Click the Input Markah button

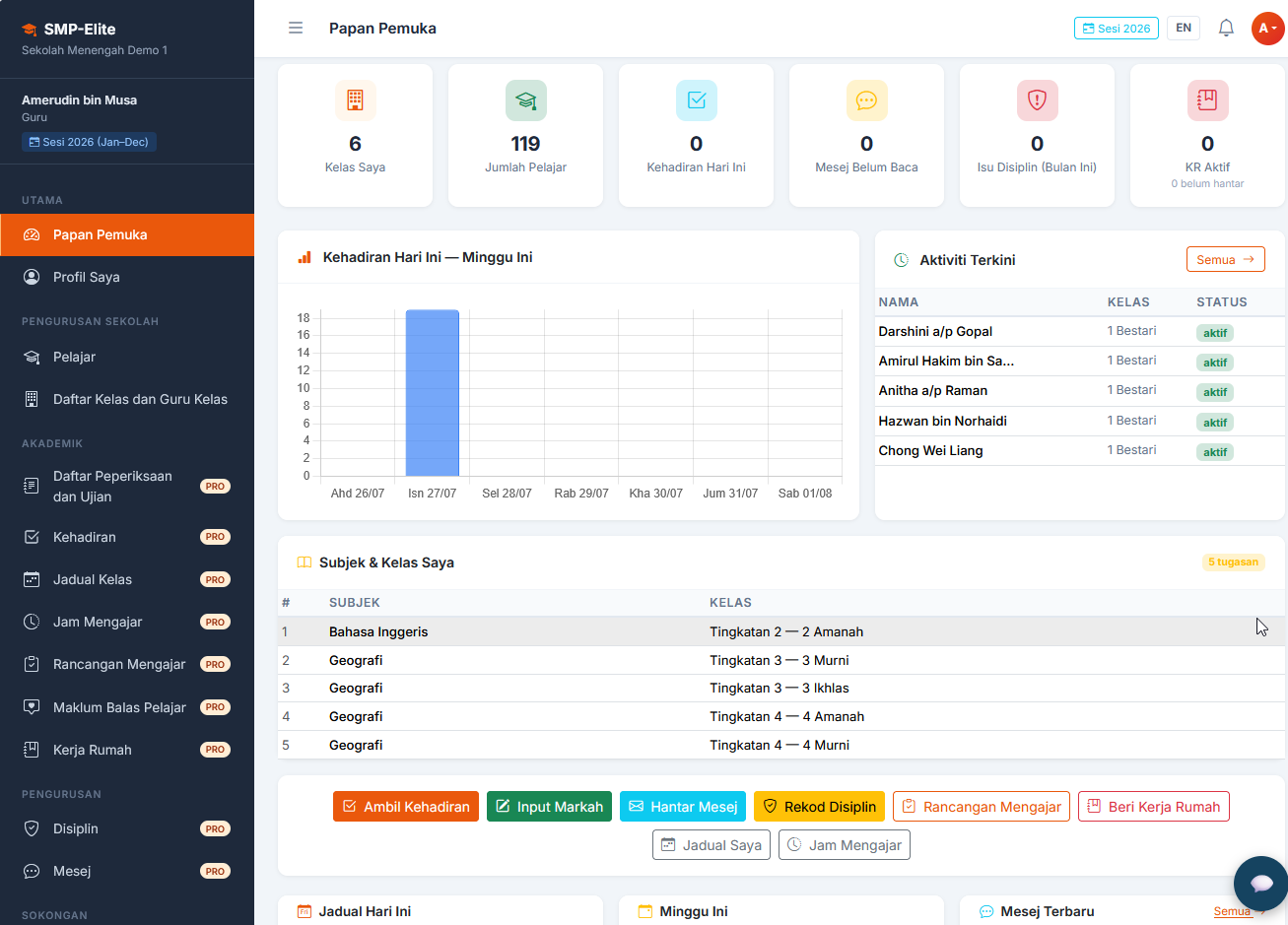pos(549,806)
